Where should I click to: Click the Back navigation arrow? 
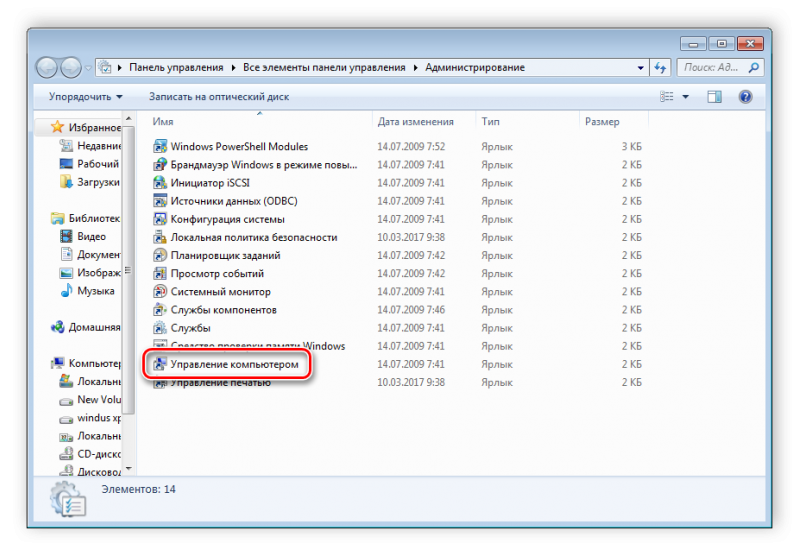point(47,67)
